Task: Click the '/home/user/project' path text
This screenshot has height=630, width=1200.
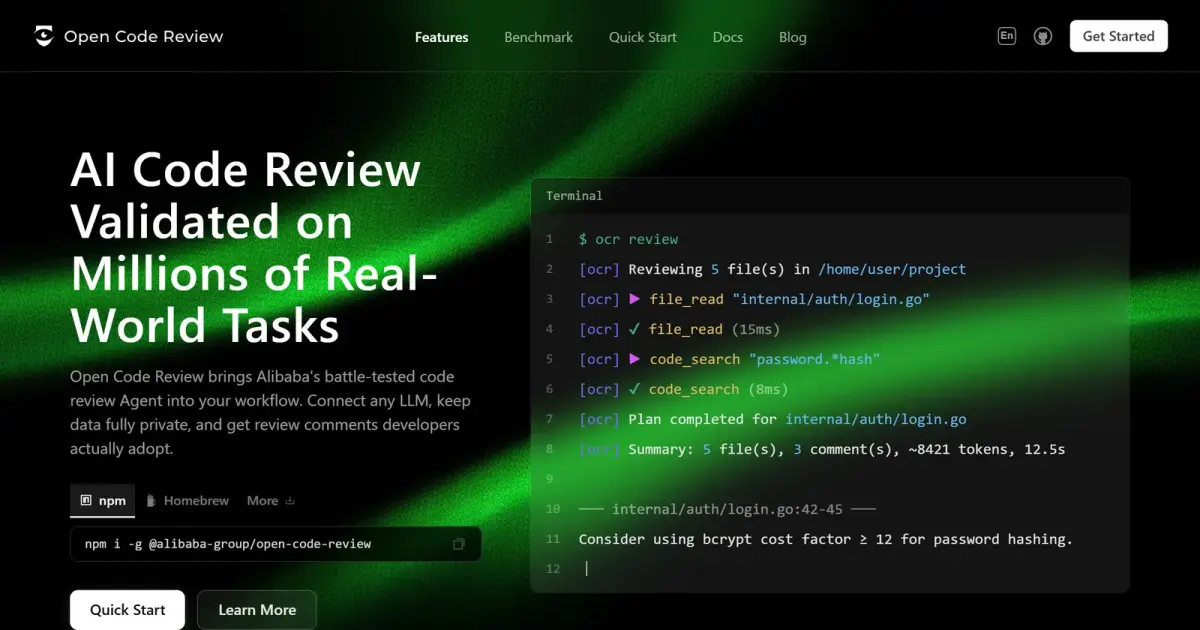Action: click(x=892, y=269)
